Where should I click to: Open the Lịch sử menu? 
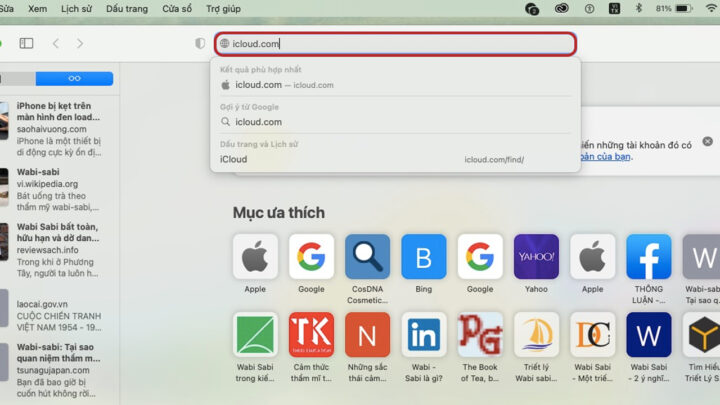coord(76,9)
